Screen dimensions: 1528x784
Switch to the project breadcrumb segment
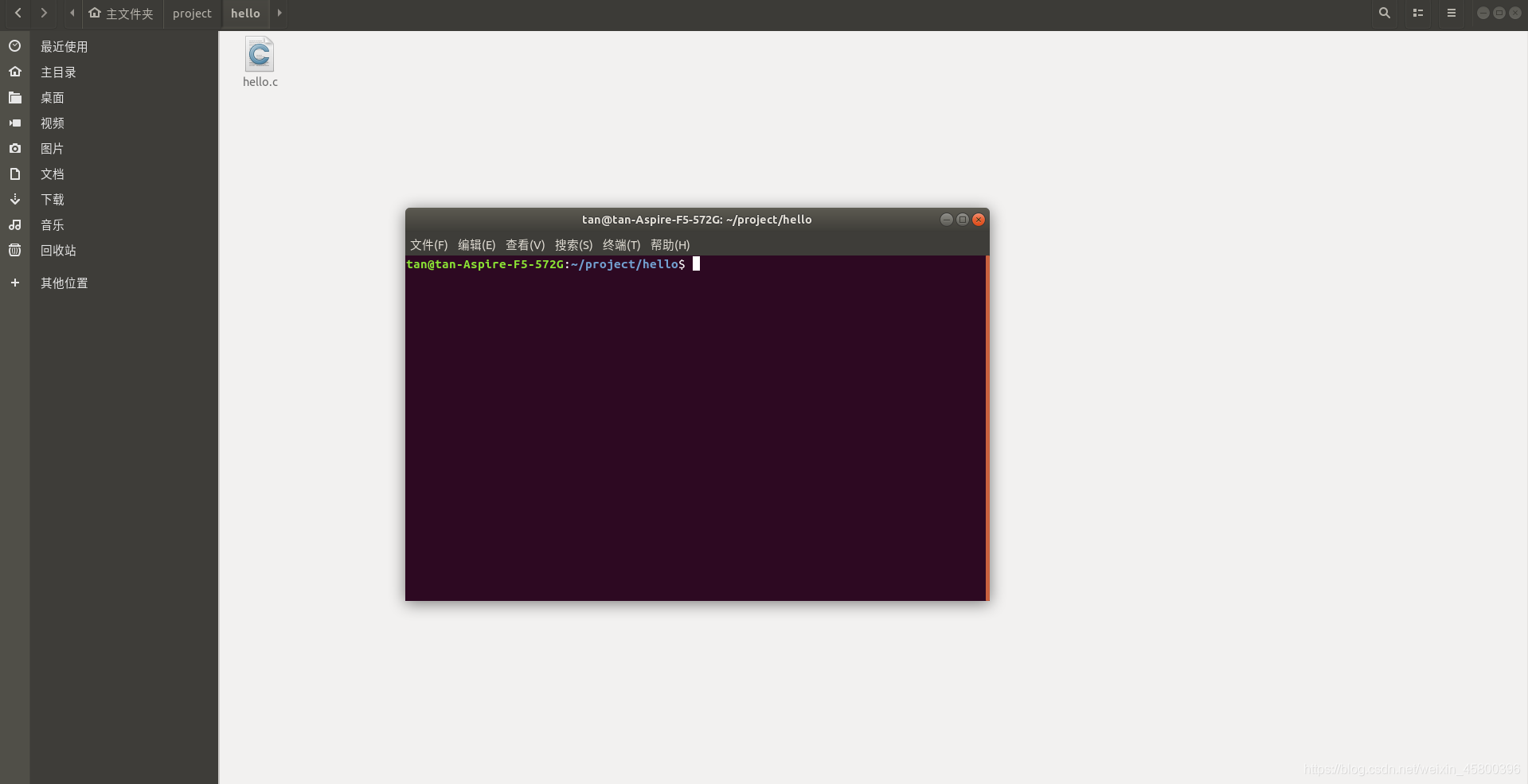pyautogui.click(x=191, y=13)
